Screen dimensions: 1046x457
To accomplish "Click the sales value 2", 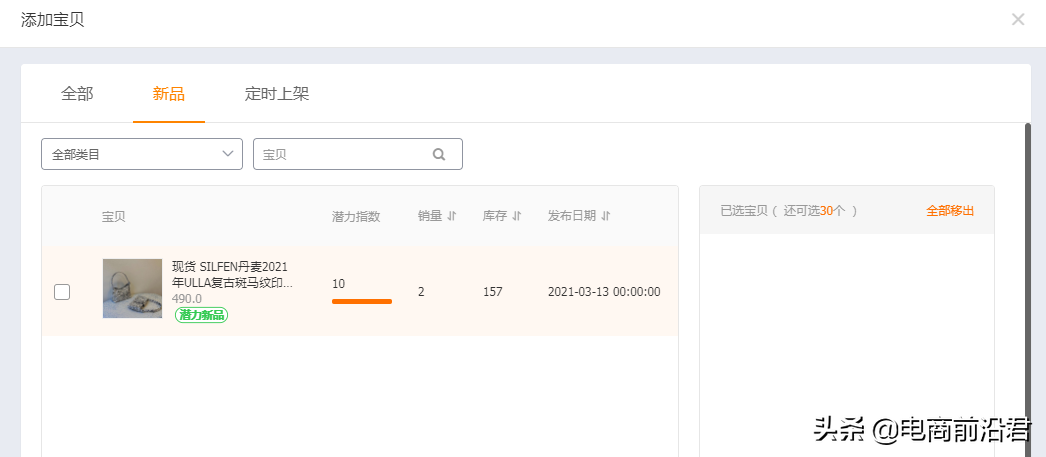I will (x=421, y=292).
